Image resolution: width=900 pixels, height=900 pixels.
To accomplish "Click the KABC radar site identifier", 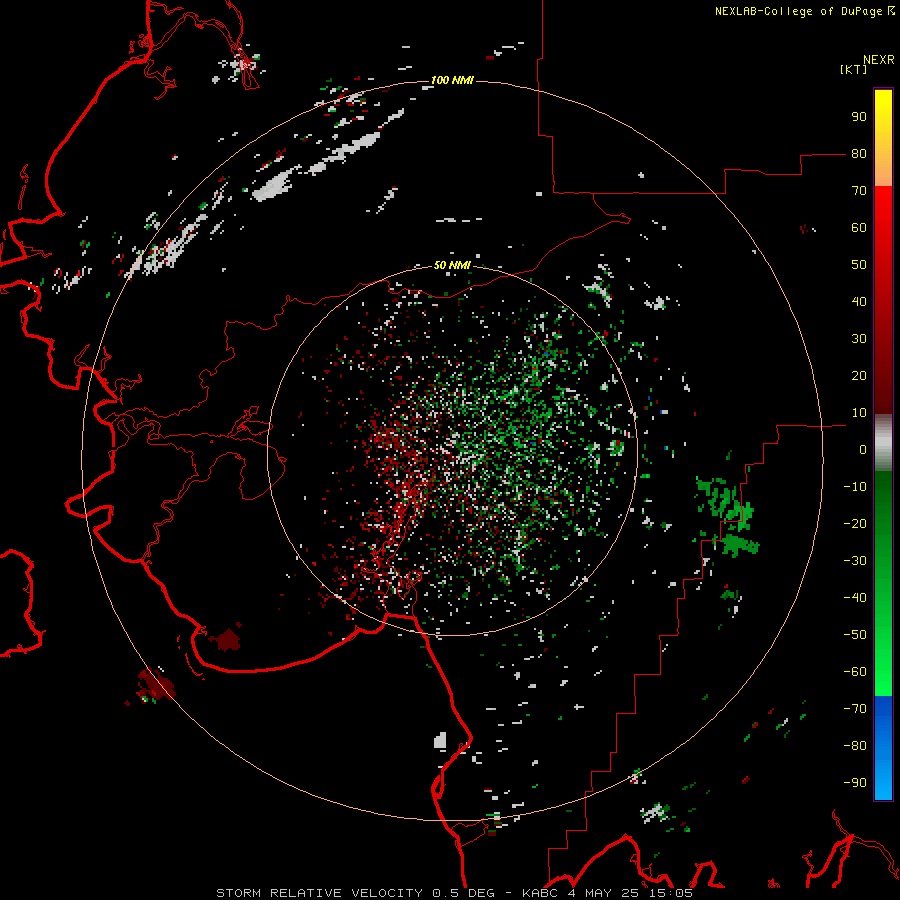I will 540,893.
